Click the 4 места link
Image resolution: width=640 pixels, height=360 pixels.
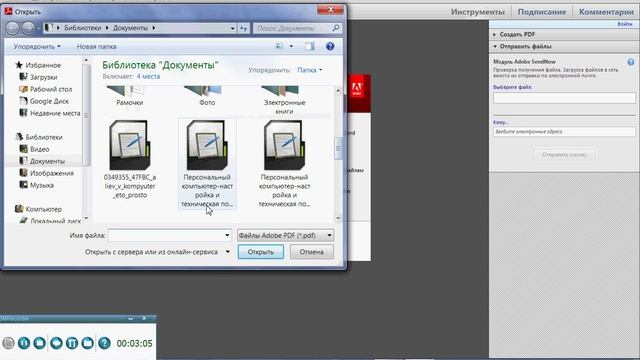pyautogui.click(x=148, y=76)
